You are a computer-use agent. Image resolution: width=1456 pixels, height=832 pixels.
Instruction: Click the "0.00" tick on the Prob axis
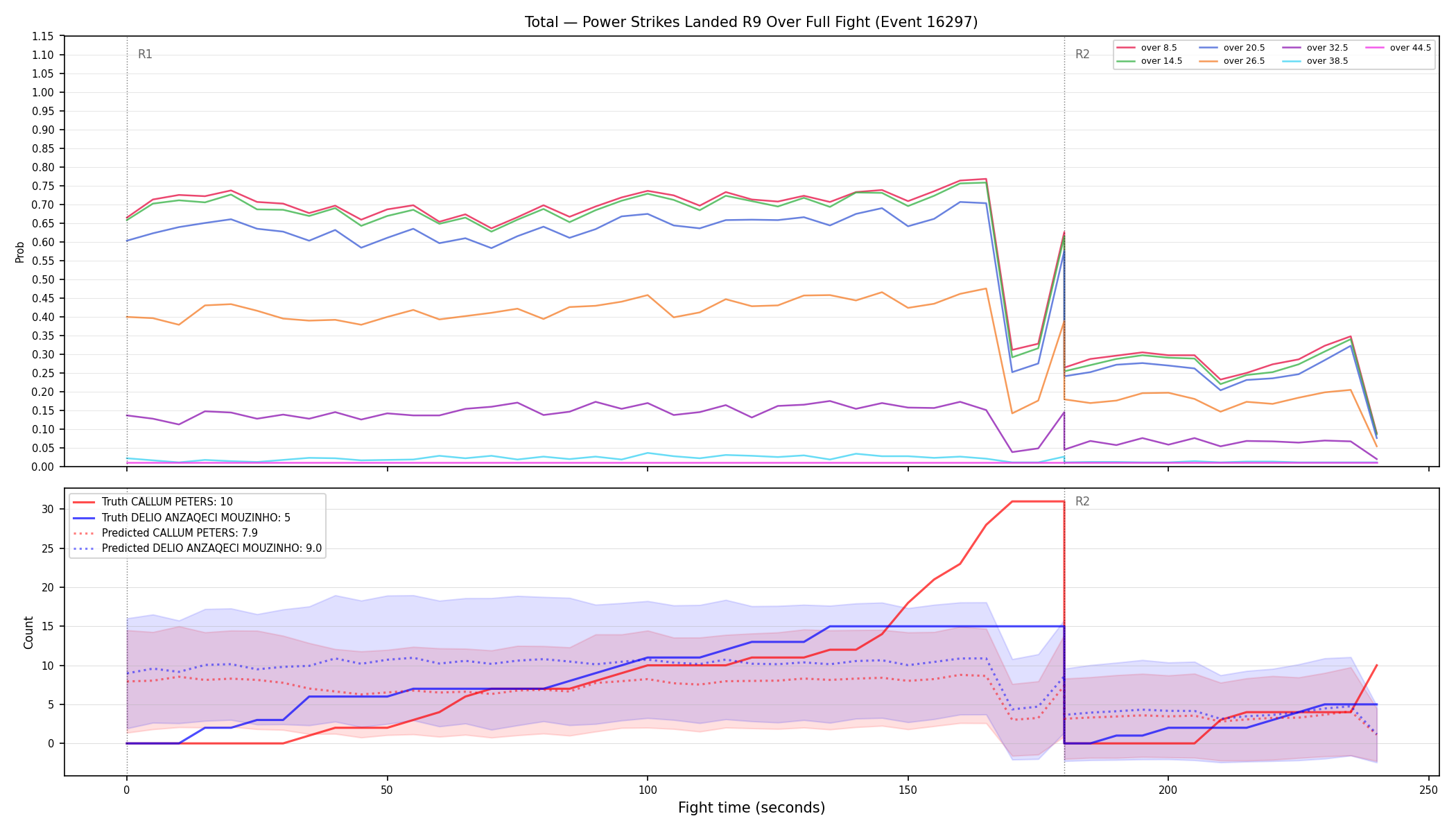point(43,467)
